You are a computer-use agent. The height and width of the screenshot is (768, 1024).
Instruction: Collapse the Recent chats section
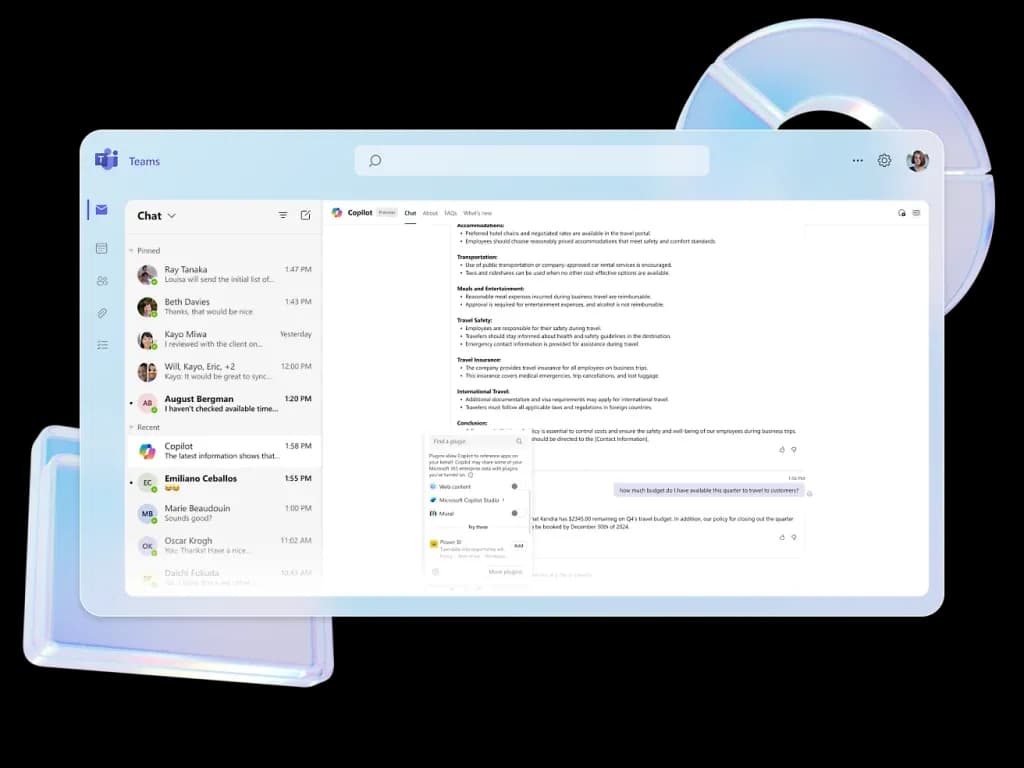(x=131, y=428)
